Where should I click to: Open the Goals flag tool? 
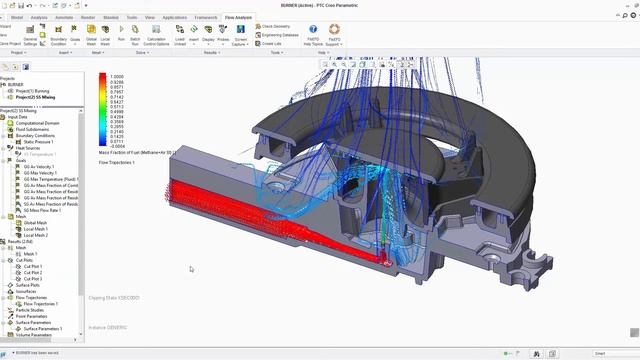pyautogui.click(x=75, y=35)
